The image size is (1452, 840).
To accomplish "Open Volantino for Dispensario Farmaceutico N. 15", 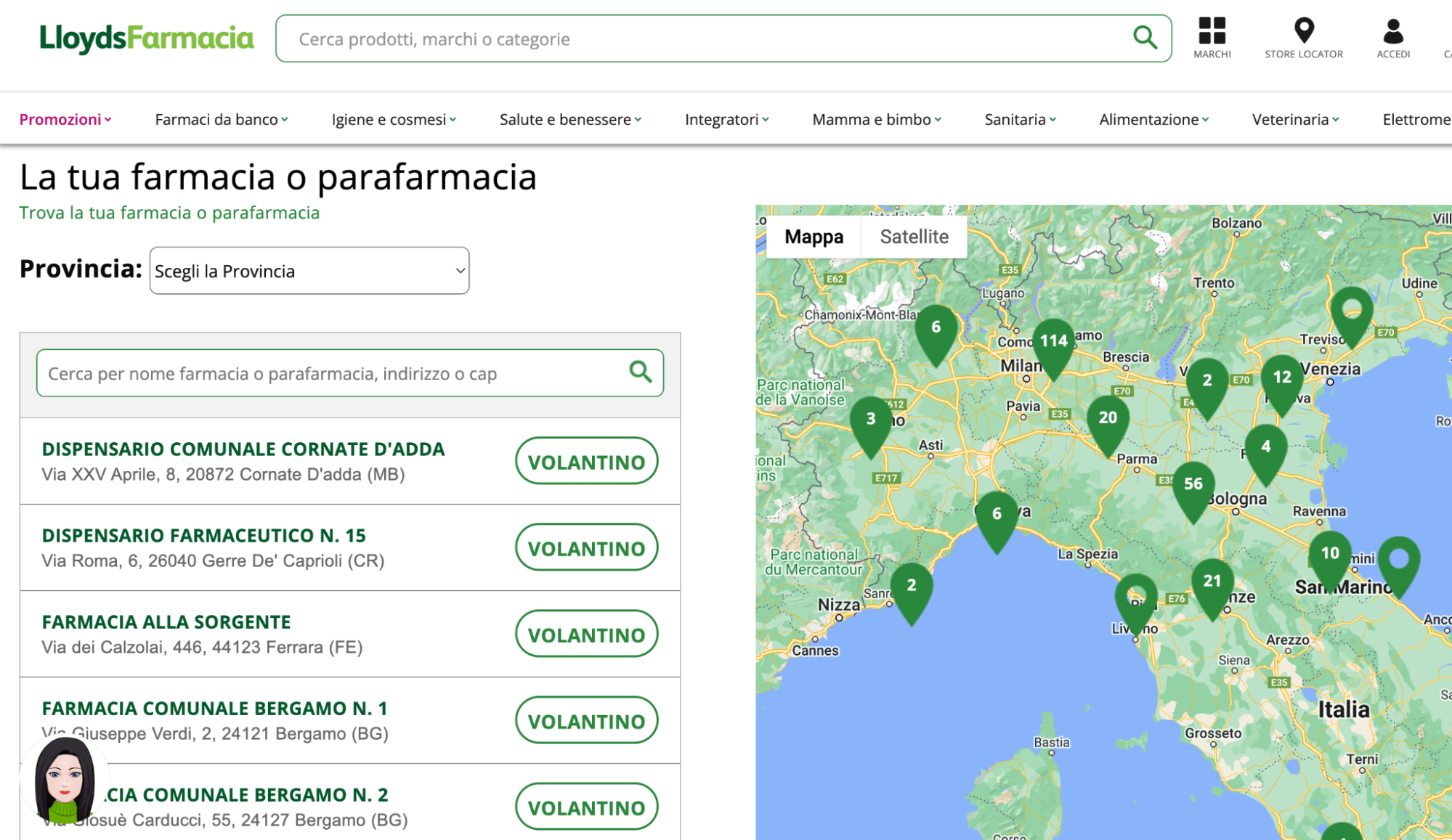I will [586, 547].
